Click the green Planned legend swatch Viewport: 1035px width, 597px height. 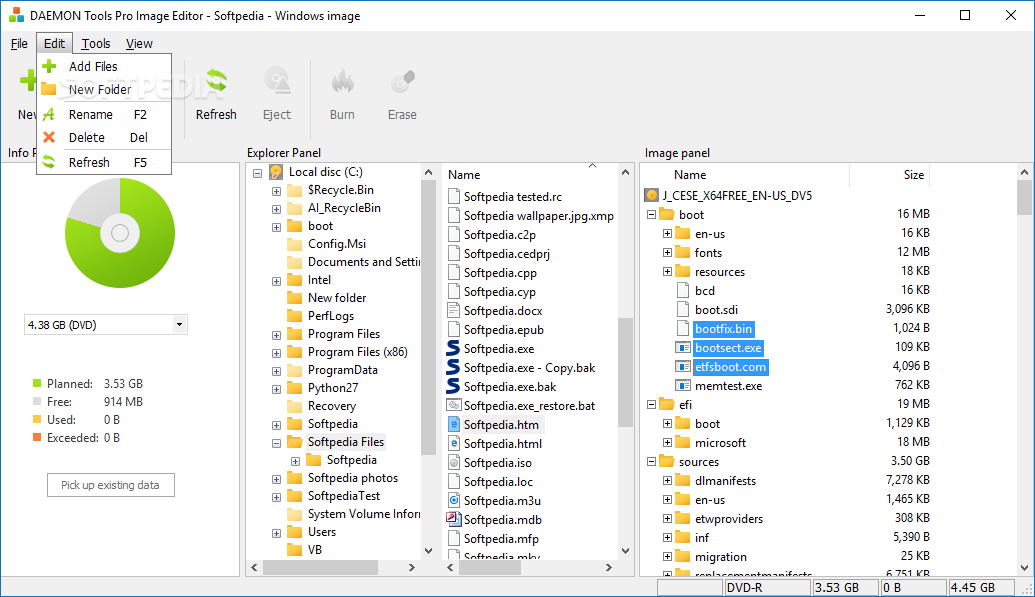click(x=37, y=383)
